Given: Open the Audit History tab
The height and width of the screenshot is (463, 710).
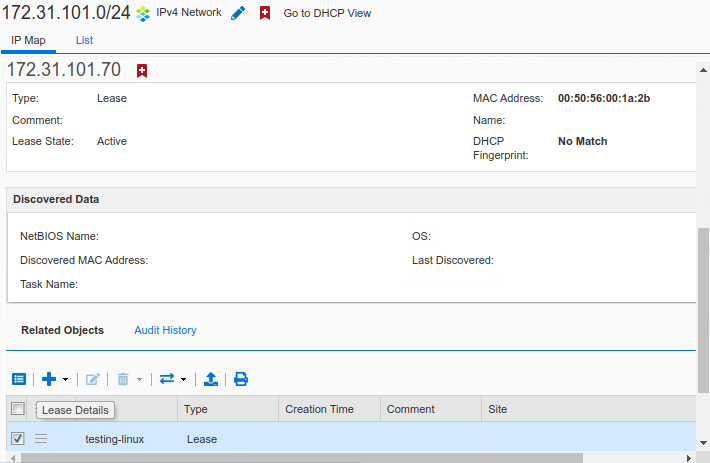Looking at the screenshot, I should coord(165,330).
